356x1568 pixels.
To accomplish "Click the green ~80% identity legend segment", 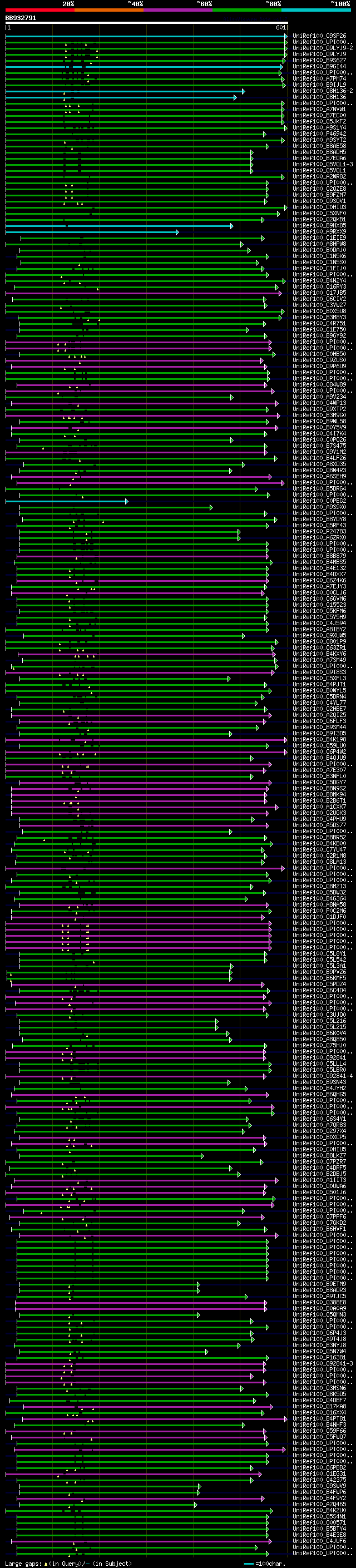I will 247,10.
